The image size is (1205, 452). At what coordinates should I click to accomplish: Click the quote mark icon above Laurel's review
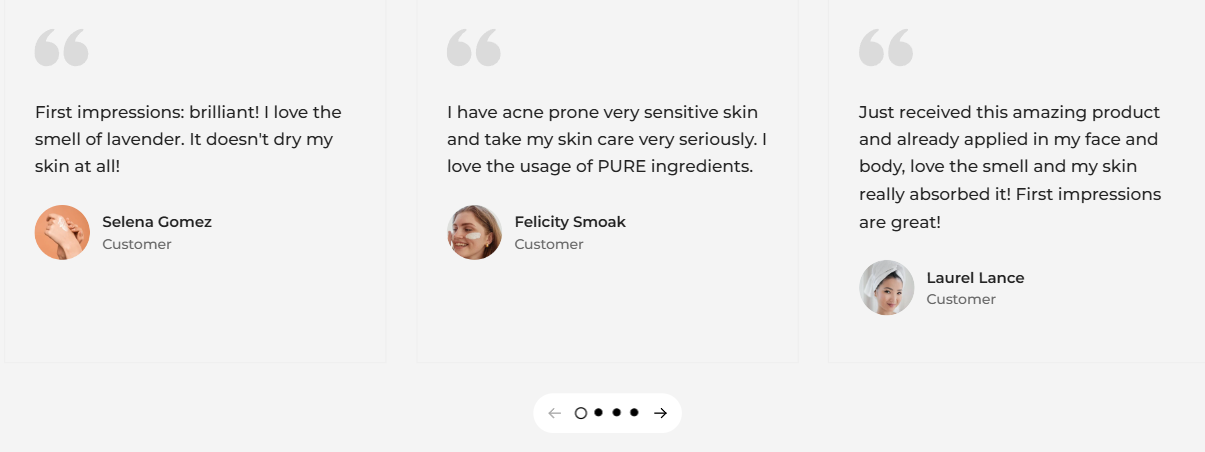[x=886, y=48]
